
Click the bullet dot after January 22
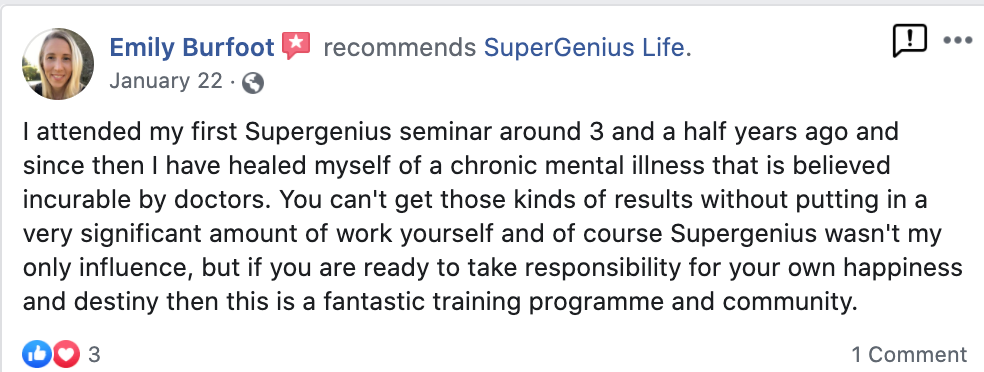click(x=232, y=82)
